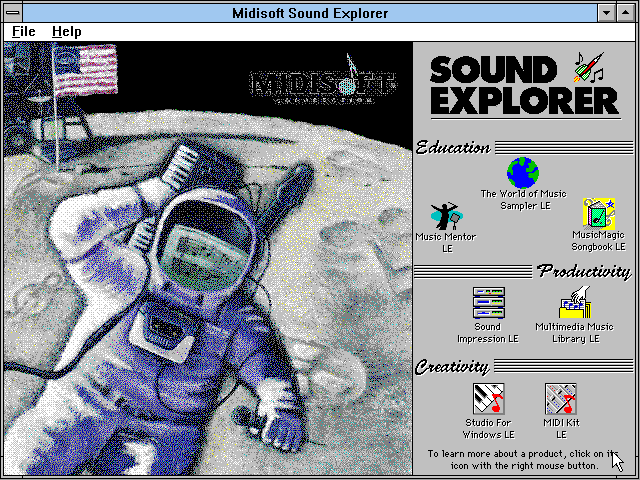640x480 pixels.
Task: Click the Midisoft Sound Explorer title bar
Action: 310,13
